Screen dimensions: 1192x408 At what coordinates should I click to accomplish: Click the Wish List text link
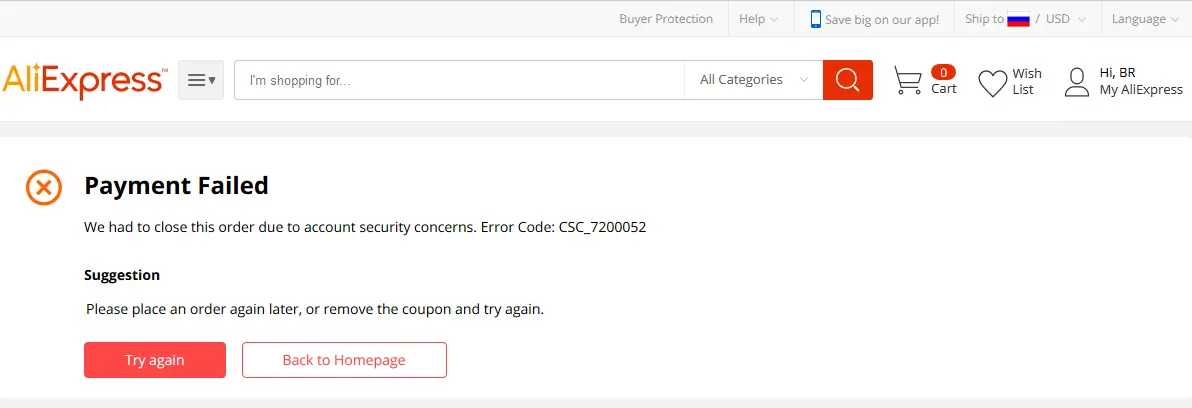pyautogui.click(x=1026, y=81)
